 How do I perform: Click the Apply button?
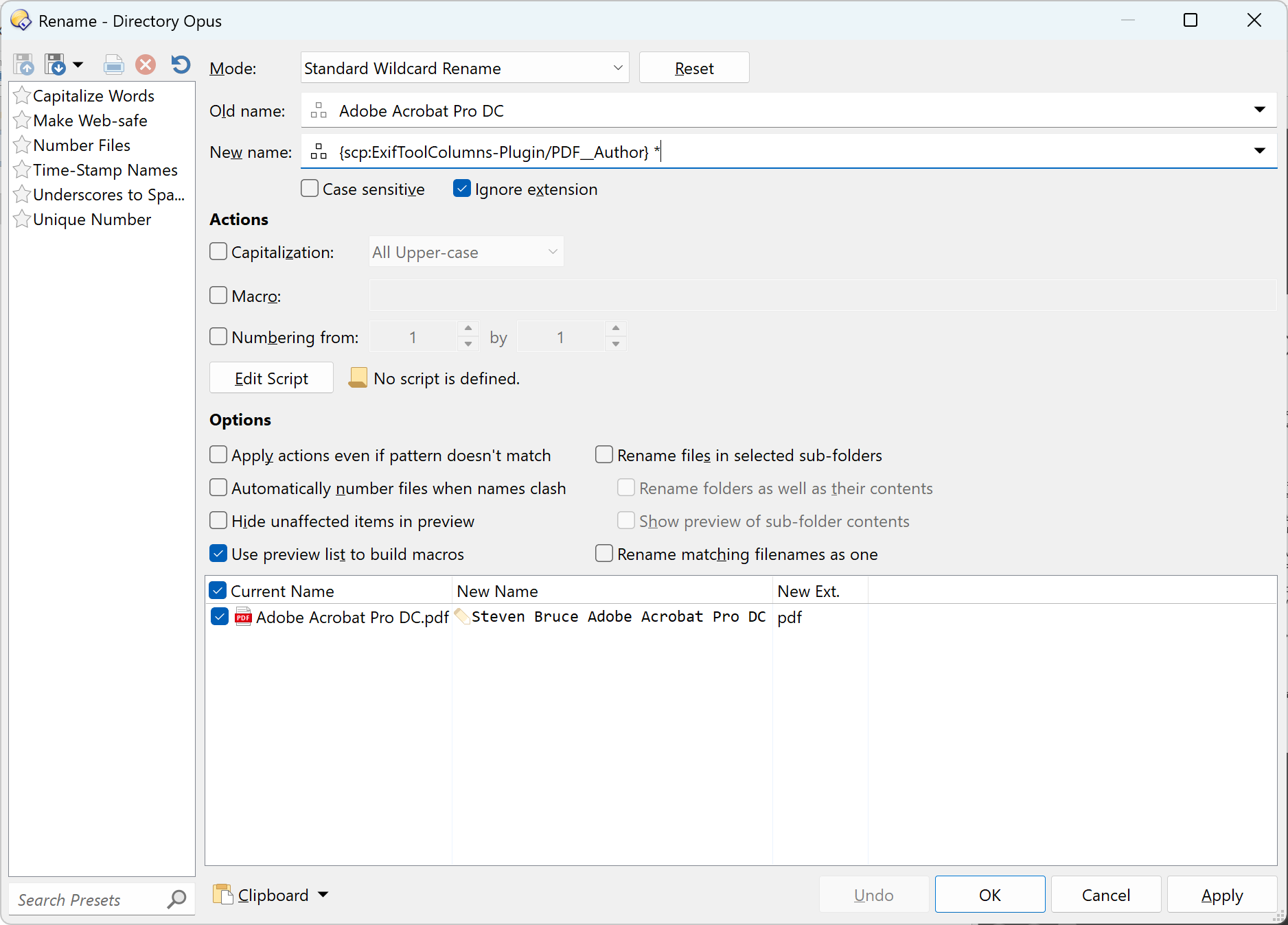coord(1221,895)
